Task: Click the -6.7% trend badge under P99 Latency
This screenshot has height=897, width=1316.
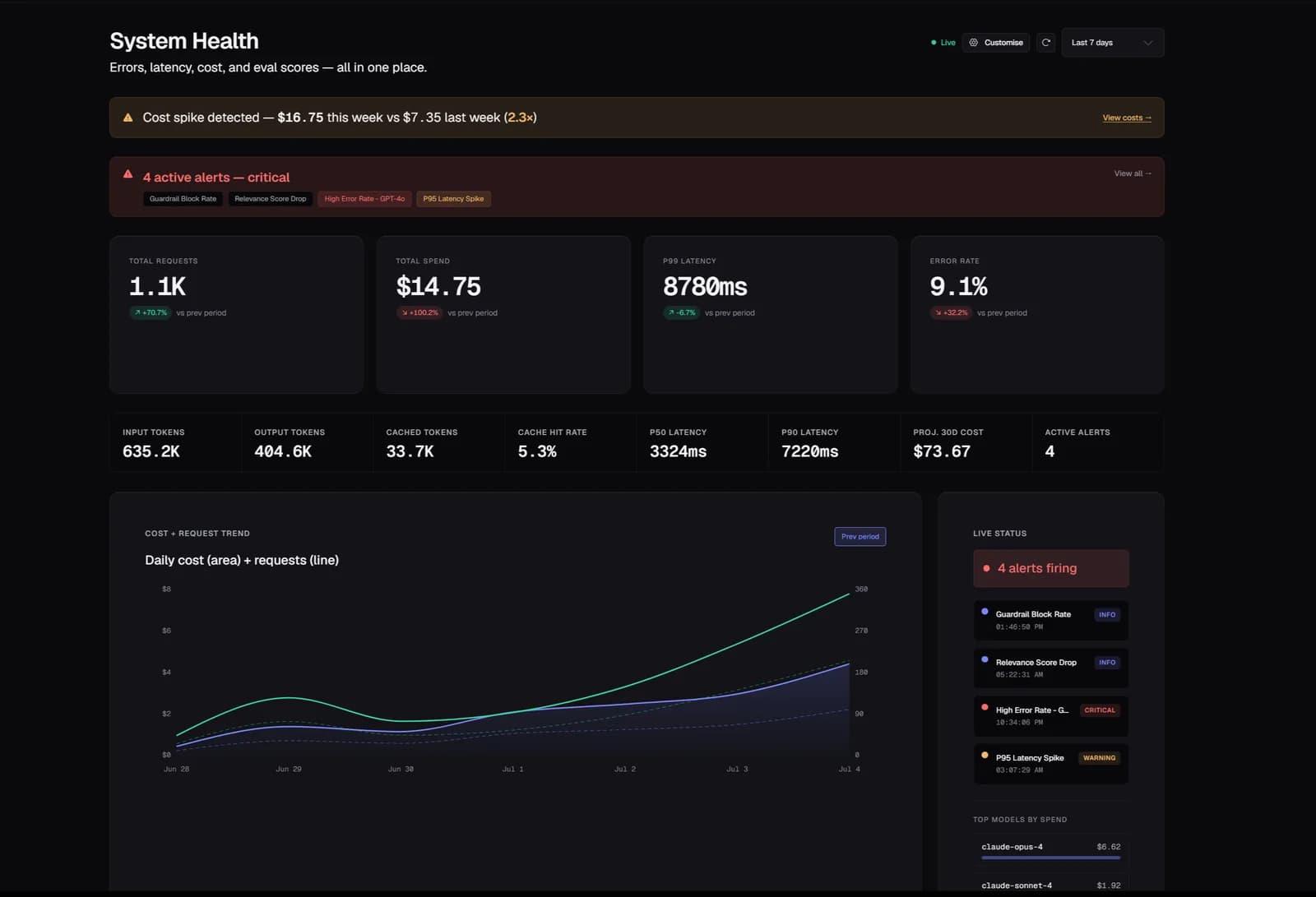Action: click(x=681, y=312)
